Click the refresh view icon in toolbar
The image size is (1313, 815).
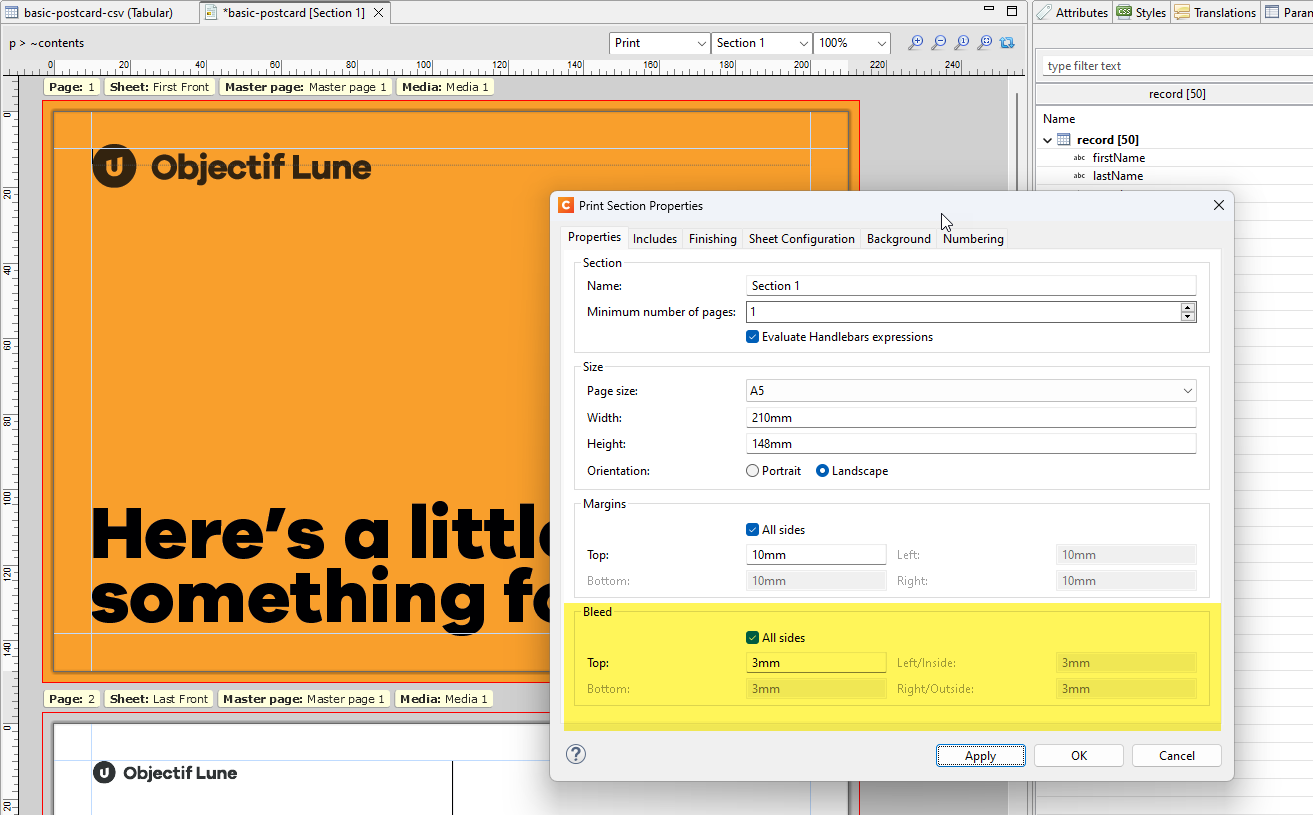pos(1007,43)
